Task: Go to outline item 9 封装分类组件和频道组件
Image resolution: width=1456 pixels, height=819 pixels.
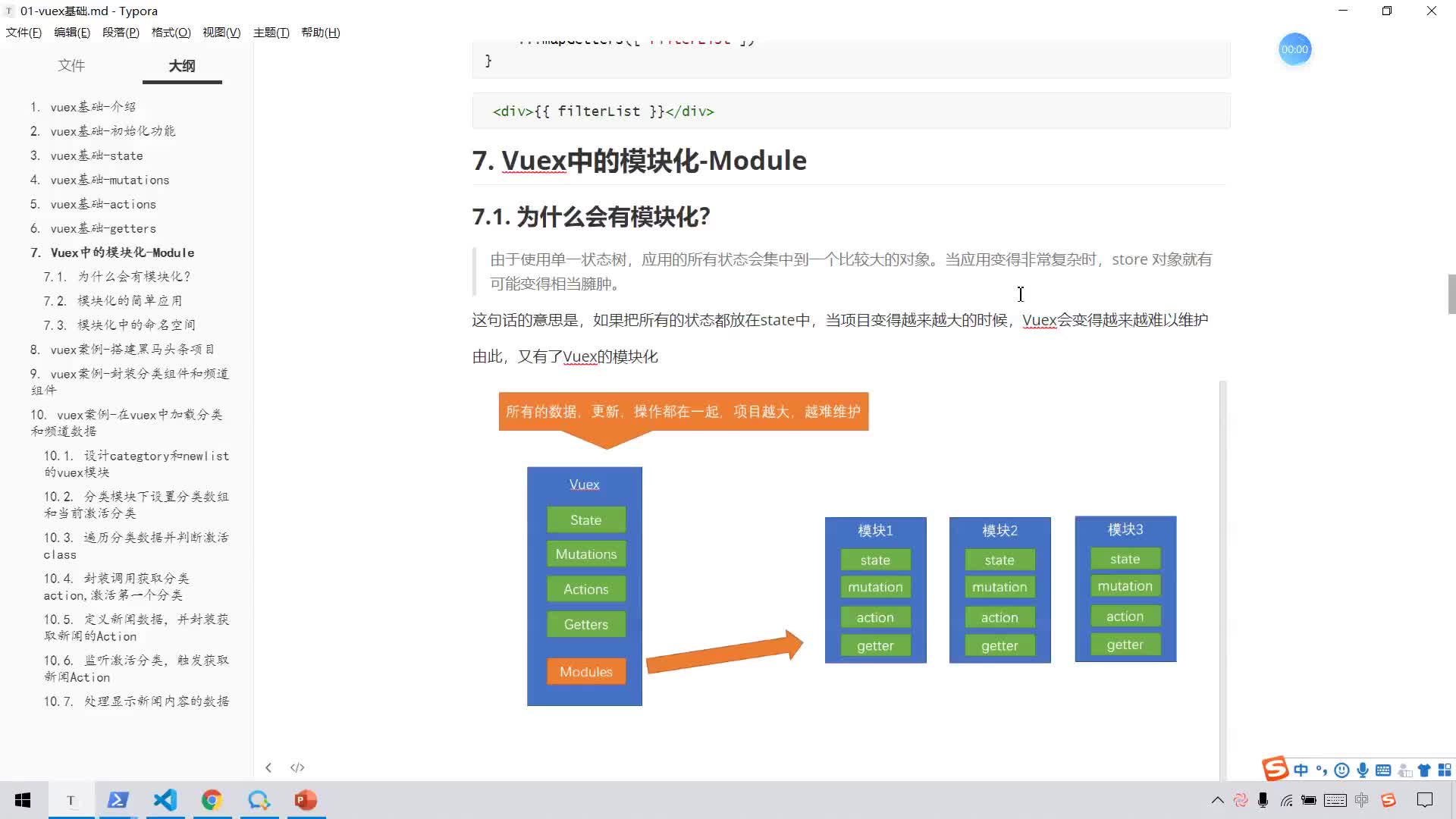Action: [130, 381]
